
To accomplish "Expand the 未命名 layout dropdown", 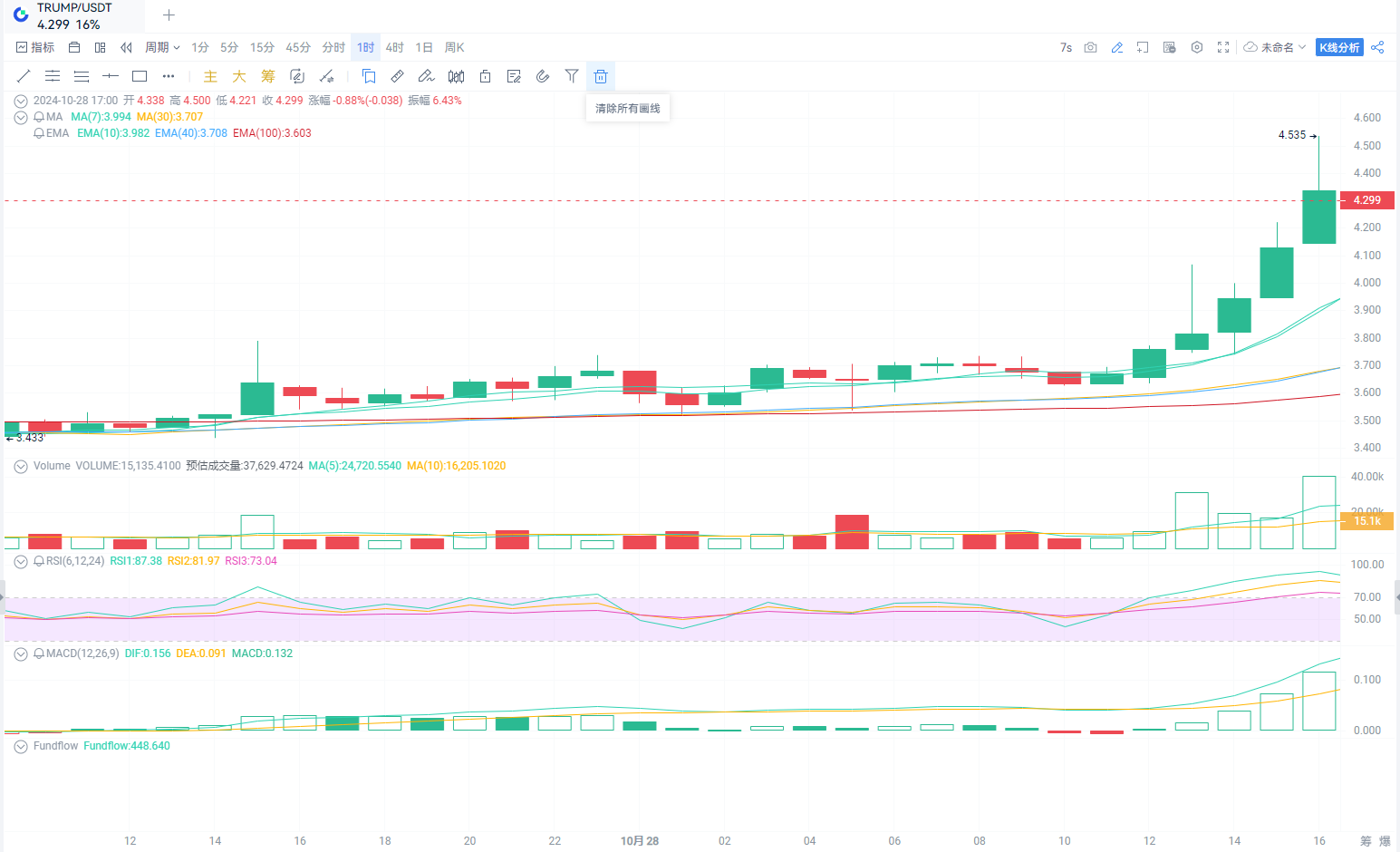I will 1275,47.
